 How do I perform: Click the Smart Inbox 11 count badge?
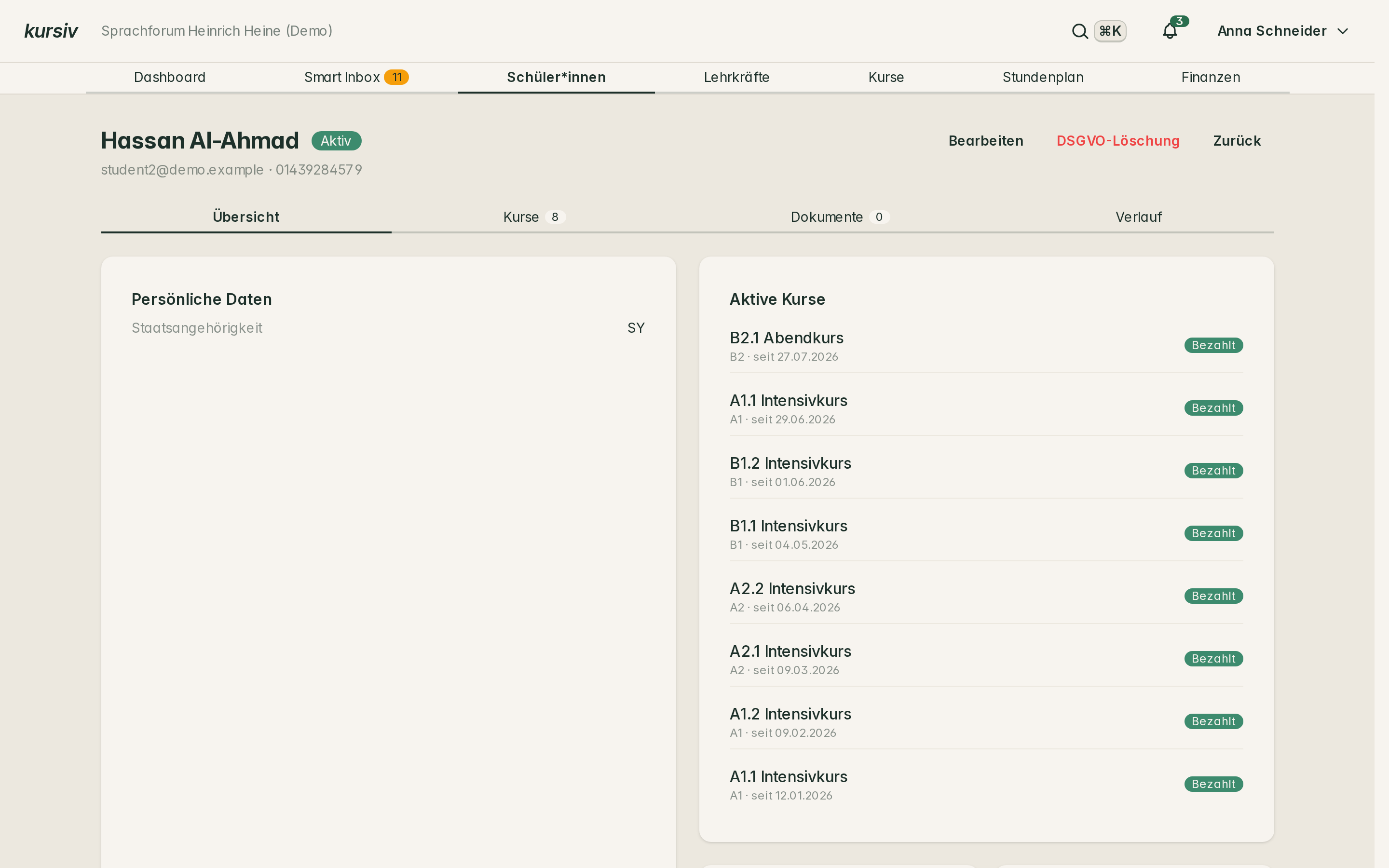pos(396,78)
